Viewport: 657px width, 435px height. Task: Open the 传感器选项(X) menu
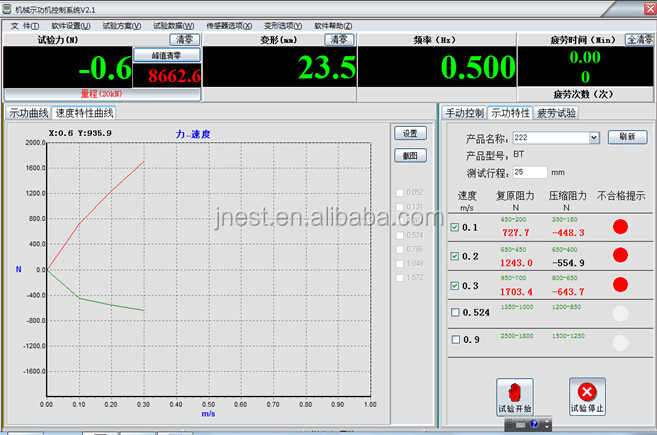229,26
